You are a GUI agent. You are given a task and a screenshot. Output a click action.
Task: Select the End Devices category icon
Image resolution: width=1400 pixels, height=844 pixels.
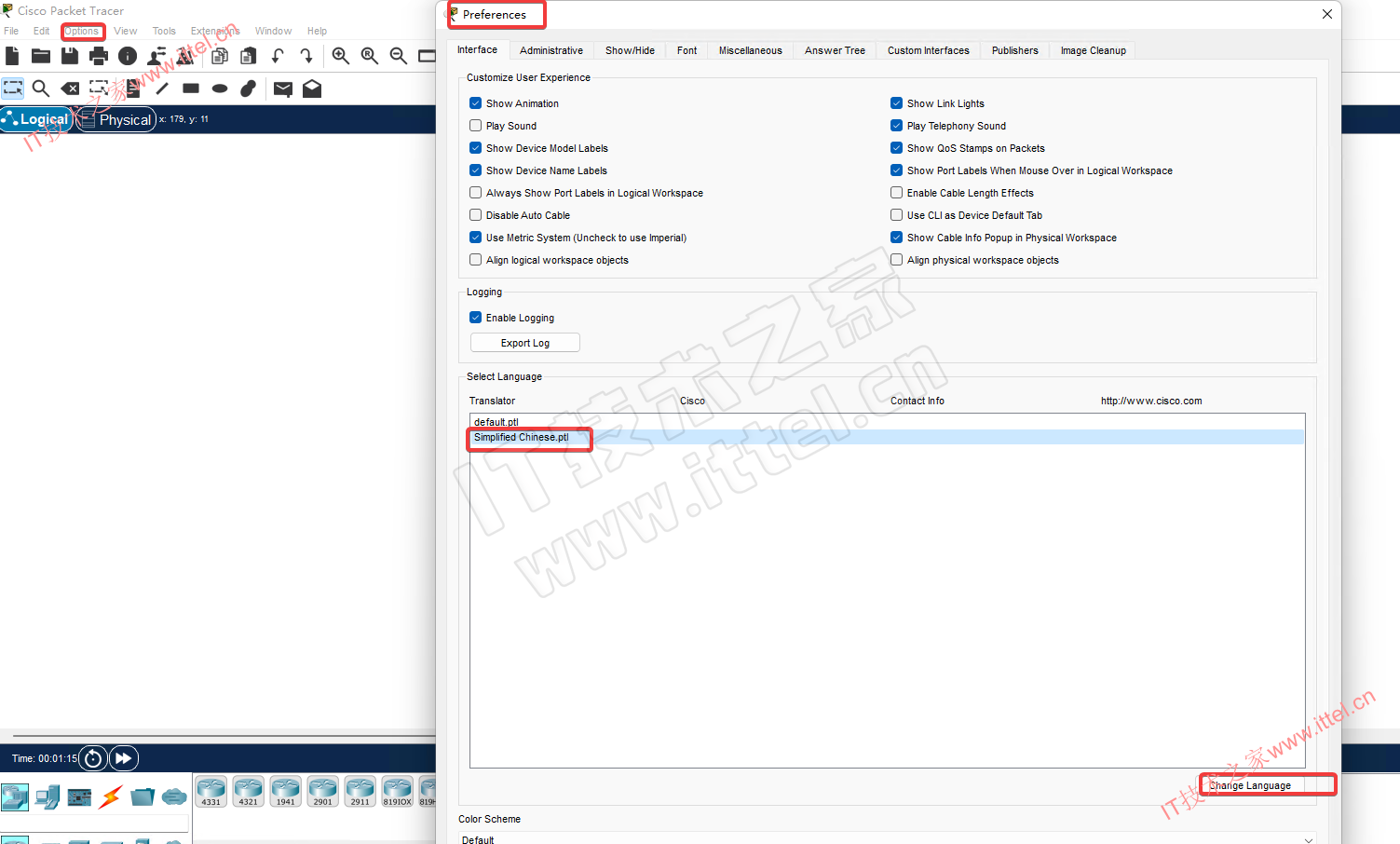[48, 796]
